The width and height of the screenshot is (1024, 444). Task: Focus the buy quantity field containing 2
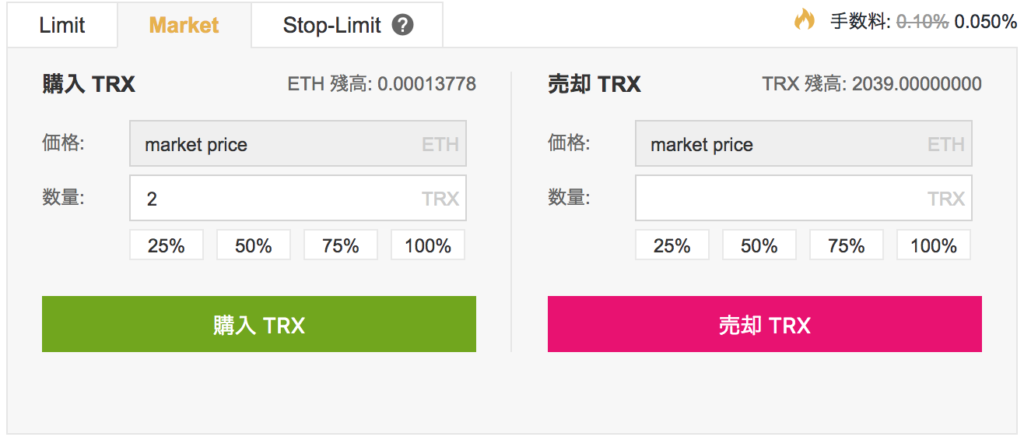point(298,198)
